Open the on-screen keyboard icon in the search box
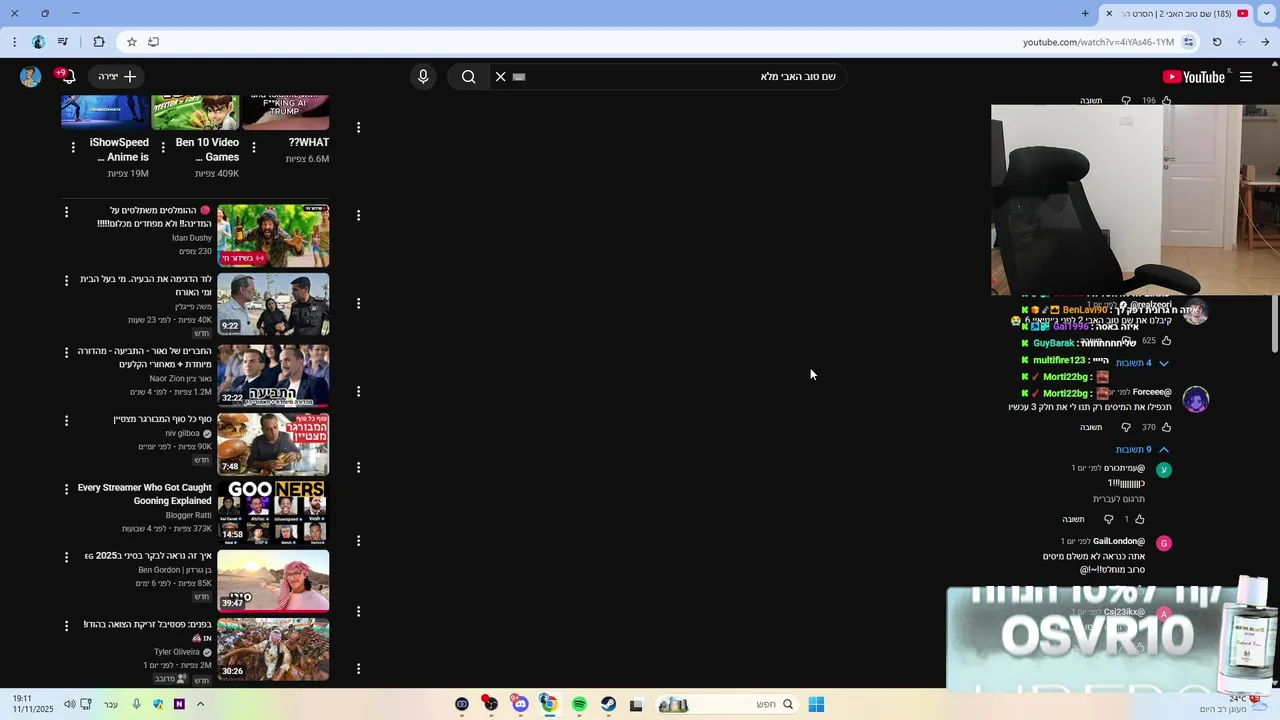 click(519, 77)
